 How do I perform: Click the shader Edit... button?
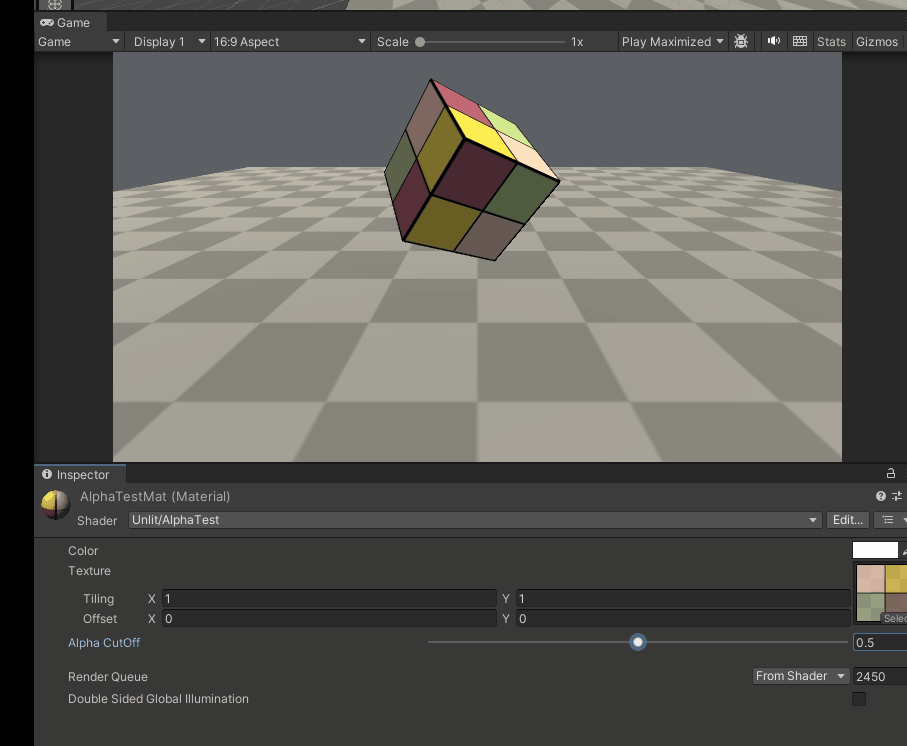pyautogui.click(x=847, y=520)
